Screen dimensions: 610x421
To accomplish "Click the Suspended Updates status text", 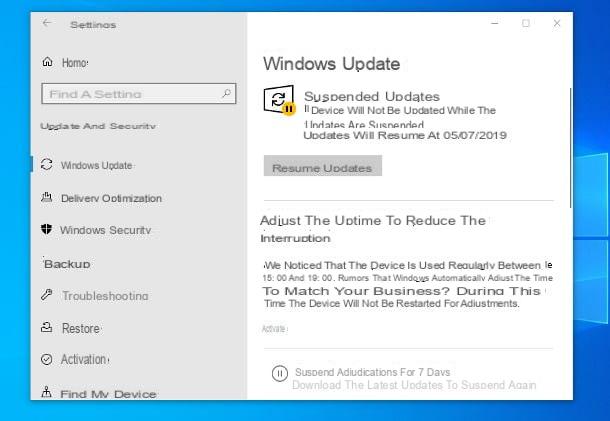I will (x=372, y=96).
